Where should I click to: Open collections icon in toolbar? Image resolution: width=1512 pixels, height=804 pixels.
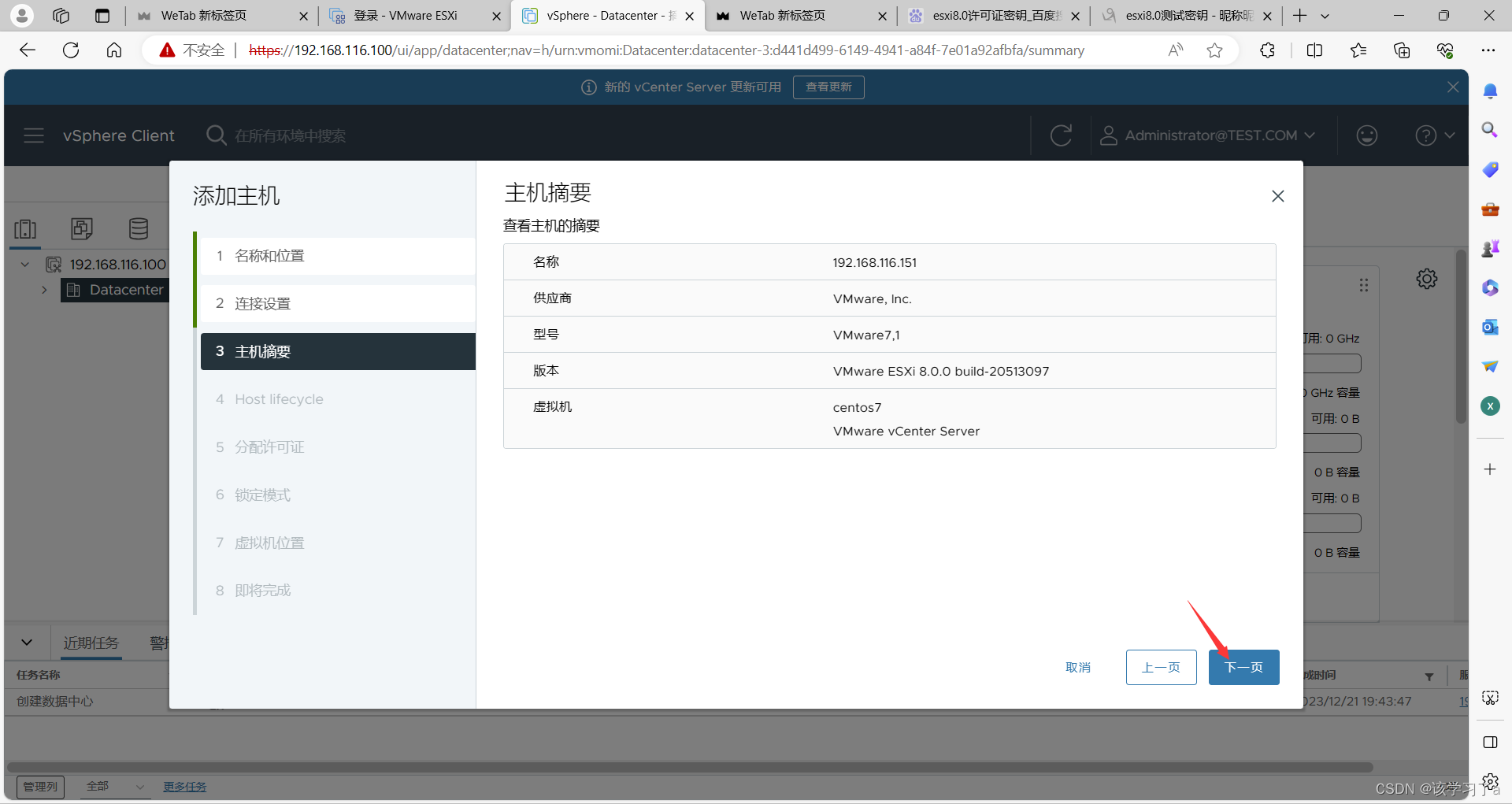pyautogui.click(x=1402, y=50)
